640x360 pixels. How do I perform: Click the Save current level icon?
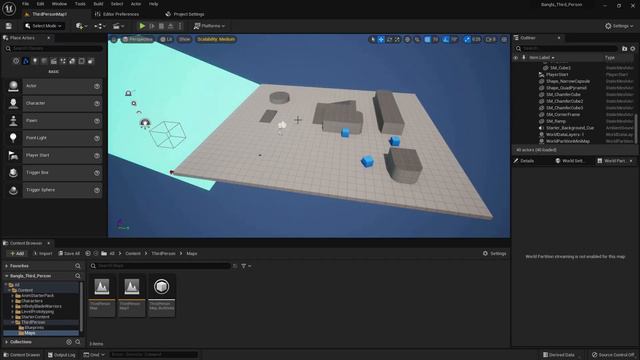[9, 26]
